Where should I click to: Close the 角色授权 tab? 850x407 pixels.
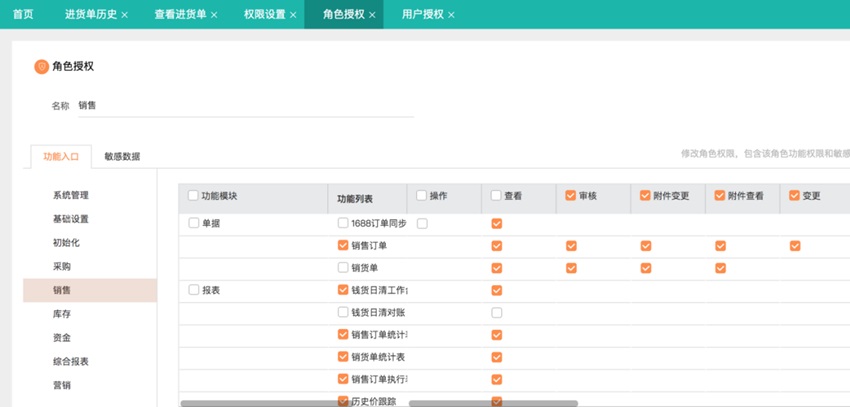pyautogui.click(x=372, y=15)
